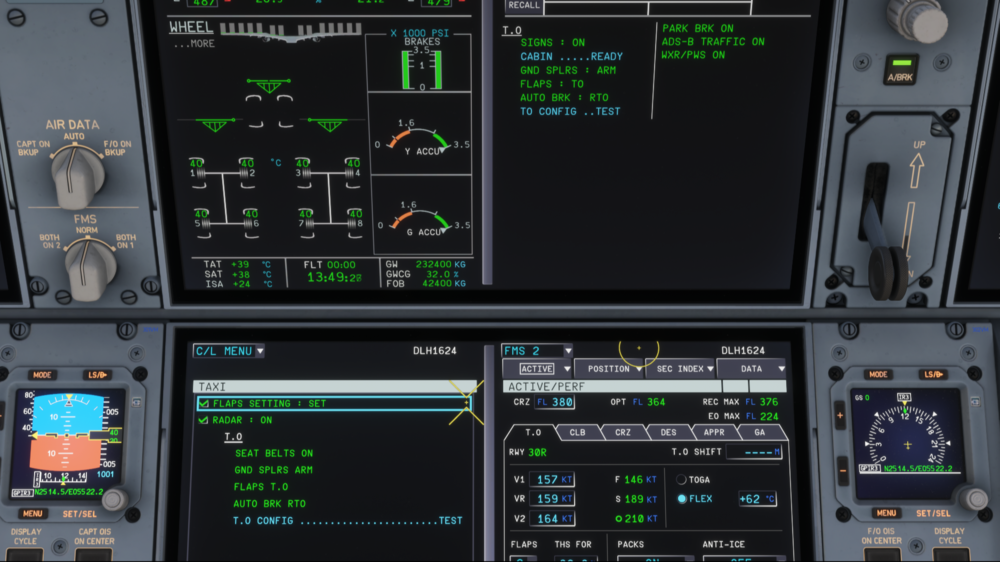Push CAPT OIS ON CENTER button
The height and width of the screenshot is (562, 1000).
click(x=94, y=555)
